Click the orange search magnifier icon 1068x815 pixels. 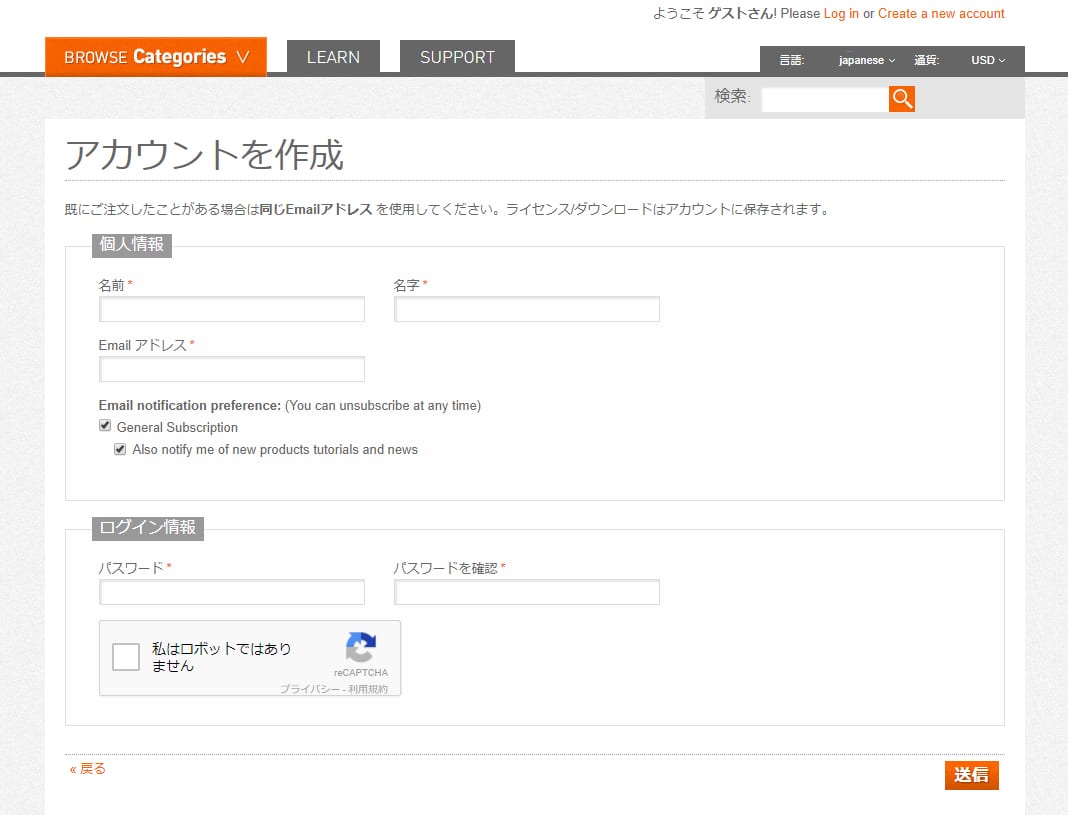[x=901, y=98]
